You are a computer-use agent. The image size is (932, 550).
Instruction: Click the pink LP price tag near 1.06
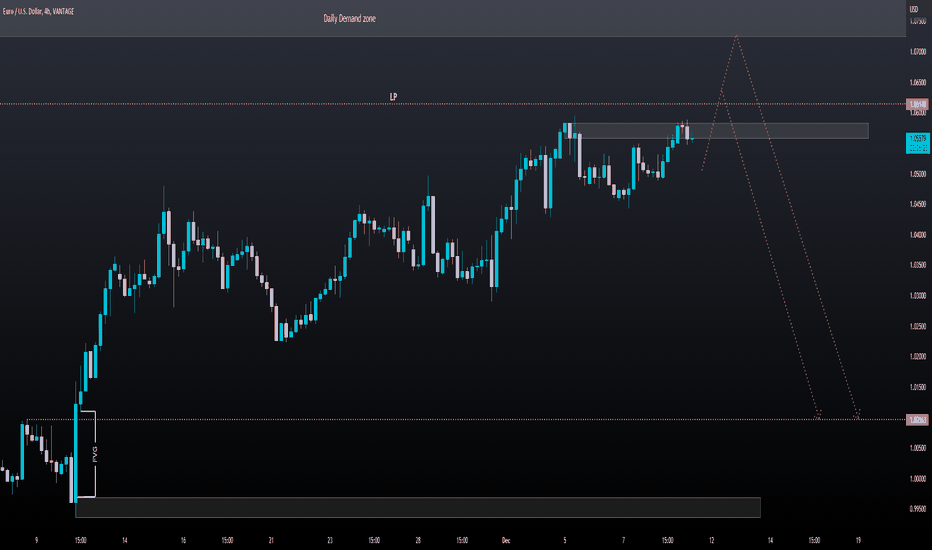[x=918, y=104]
